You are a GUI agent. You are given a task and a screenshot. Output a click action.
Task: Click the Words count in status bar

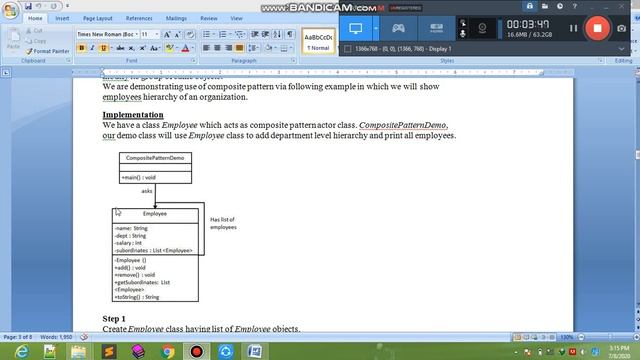pyautogui.click(x=56, y=337)
